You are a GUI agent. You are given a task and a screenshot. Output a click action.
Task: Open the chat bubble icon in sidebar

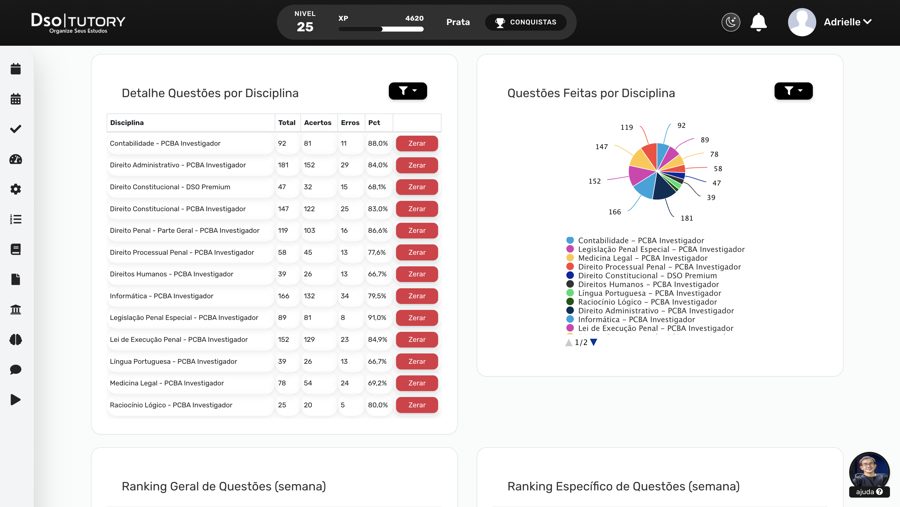[15, 369]
